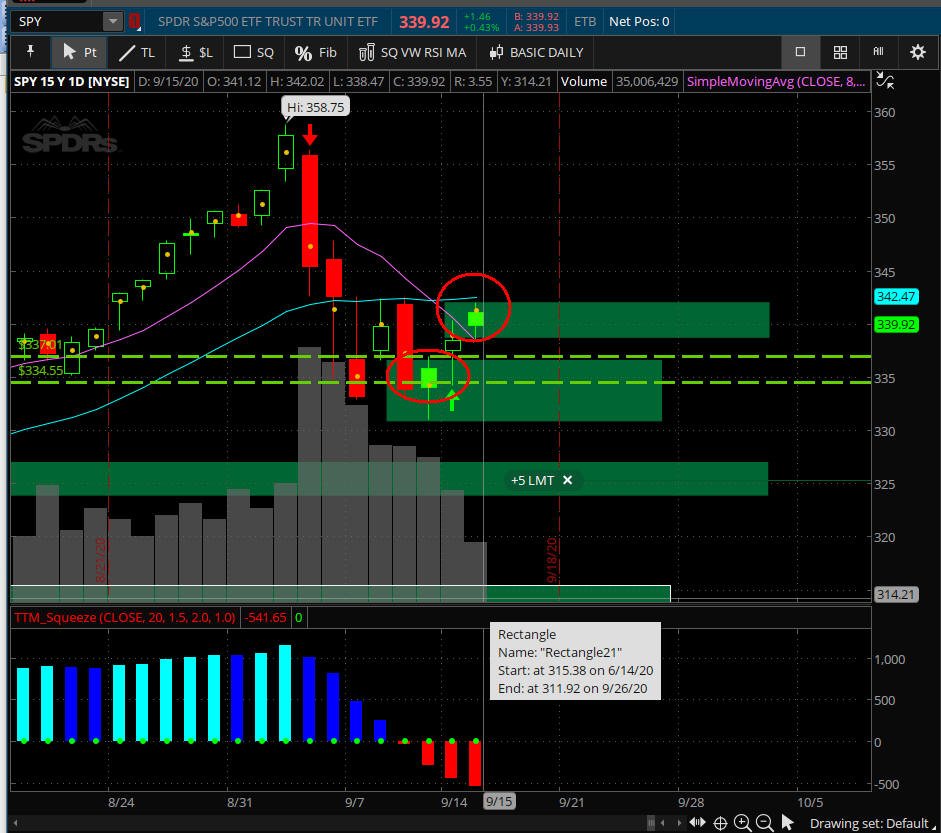
Task: Cancel the +5 LMT order
Action: [x=567, y=480]
